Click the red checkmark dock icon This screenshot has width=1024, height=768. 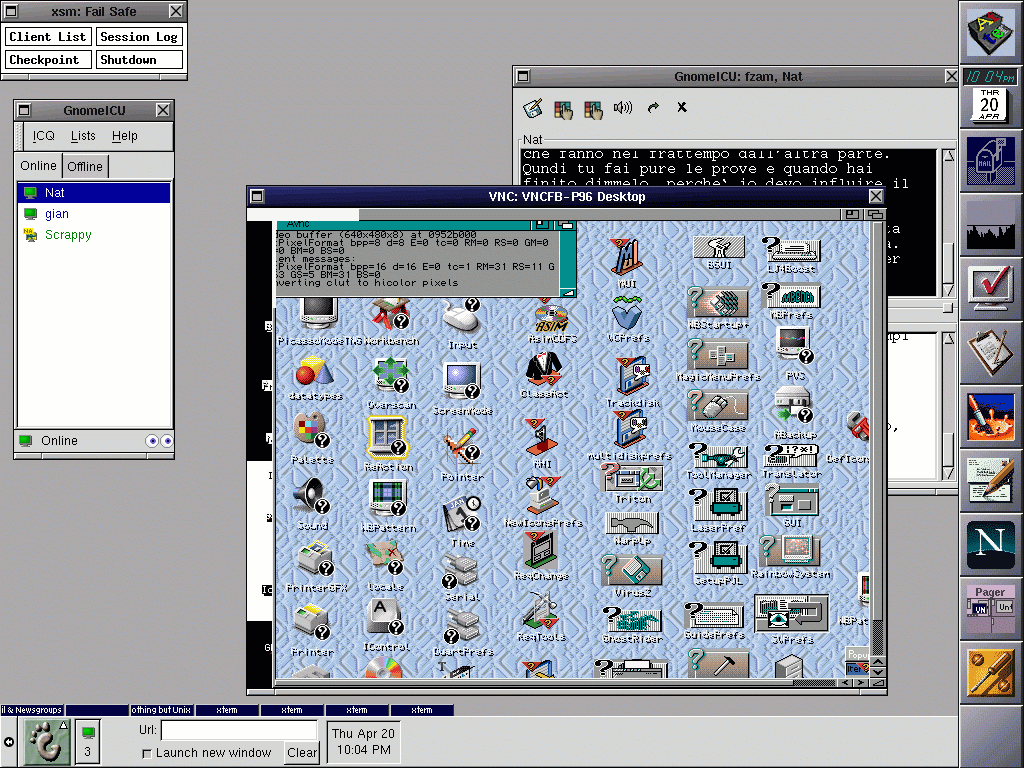[x=990, y=287]
